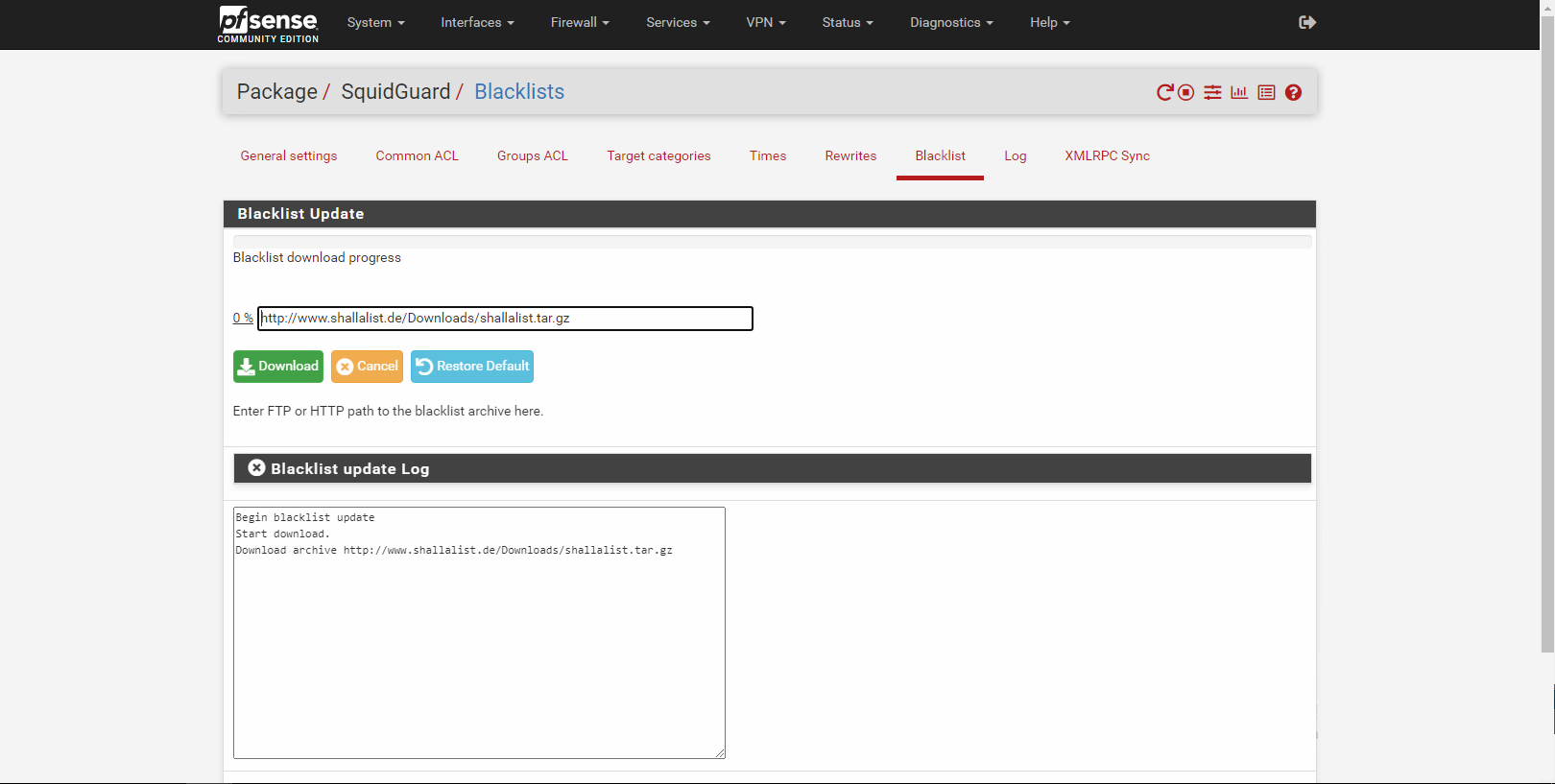The height and width of the screenshot is (784, 1555).
Task: Switch to Common ACL tab
Action: coord(418,155)
